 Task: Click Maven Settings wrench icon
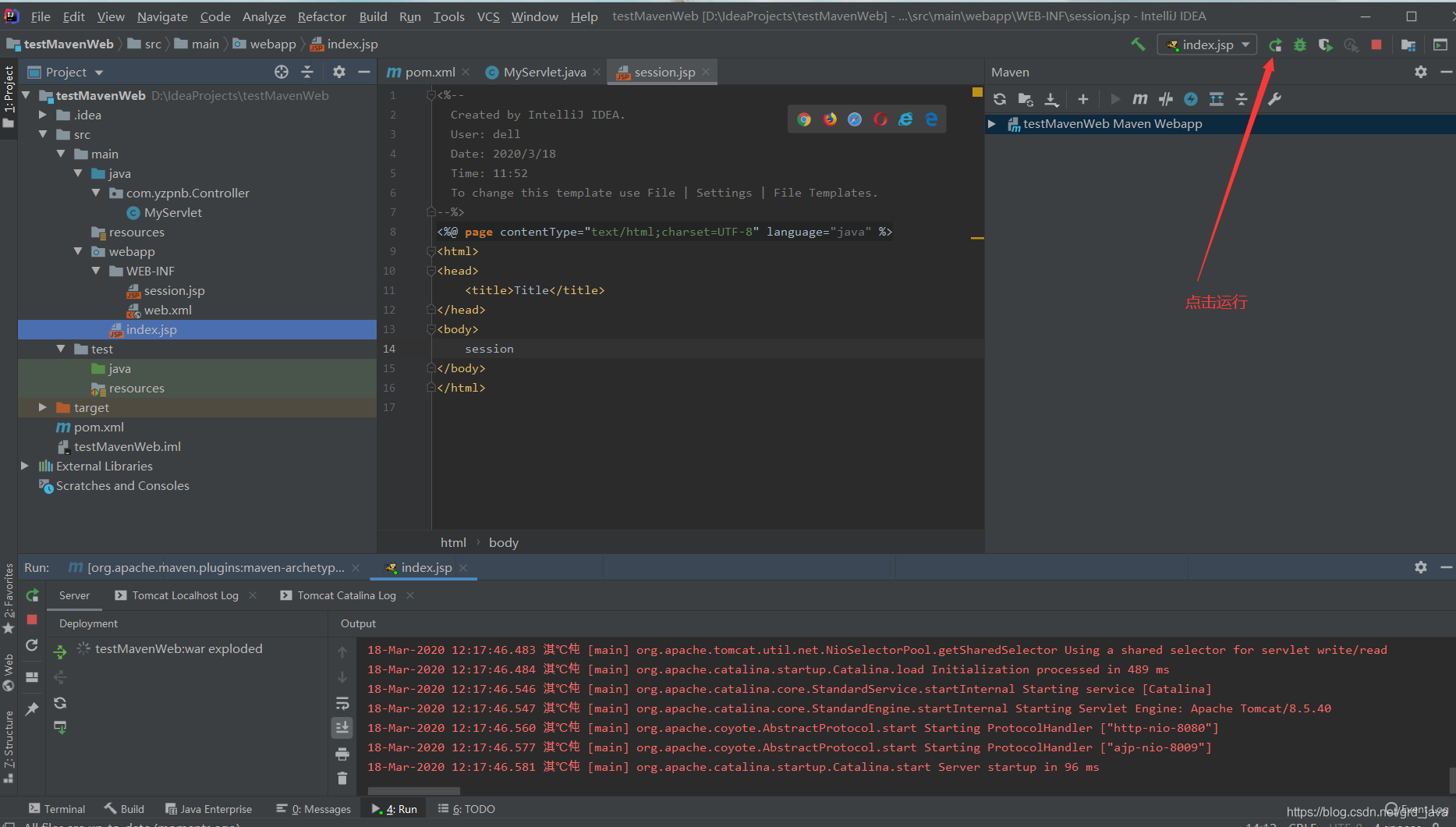coord(1274,99)
